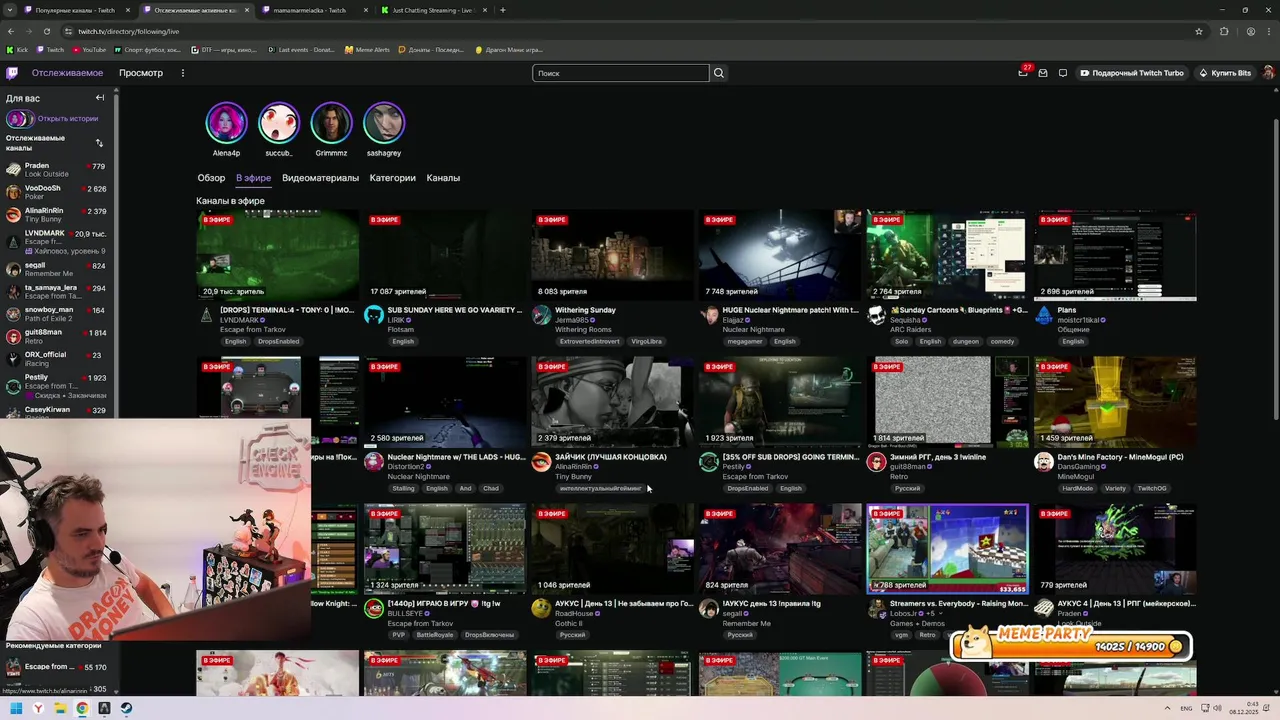Open Withering Sunday stream thumbnail
The width and height of the screenshot is (1280, 720).
coord(612,255)
